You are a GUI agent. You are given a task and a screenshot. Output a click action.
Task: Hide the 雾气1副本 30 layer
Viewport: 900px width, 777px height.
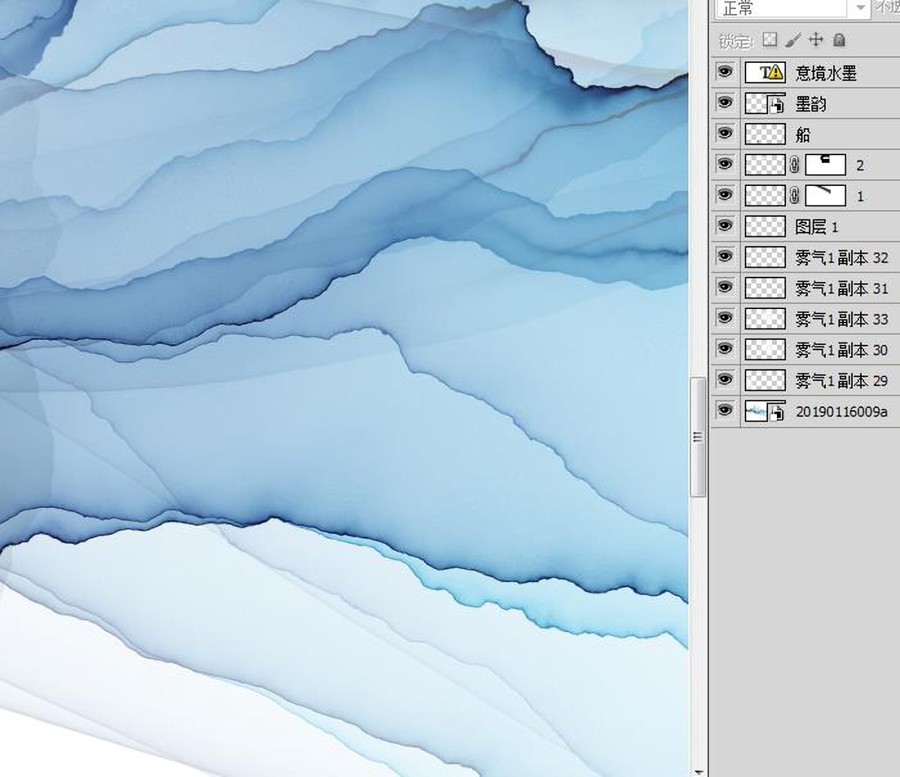click(x=725, y=349)
